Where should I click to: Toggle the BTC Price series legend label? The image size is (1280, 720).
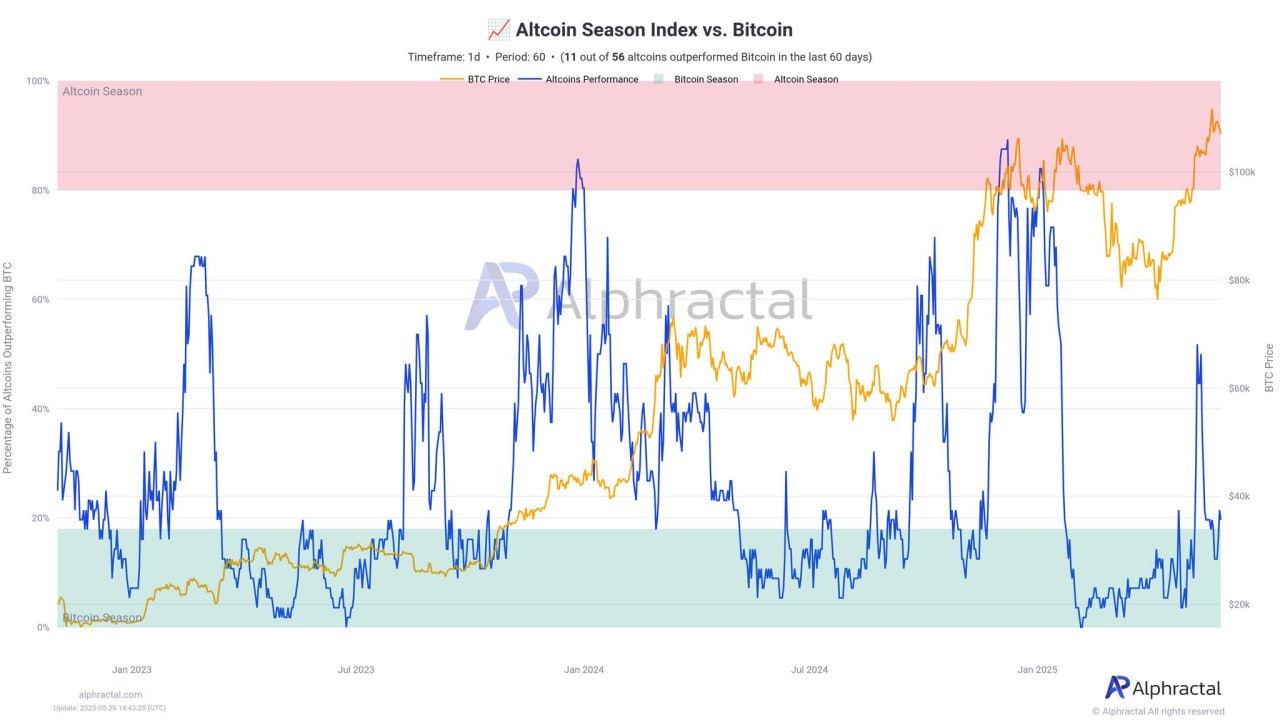[x=489, y=80]
